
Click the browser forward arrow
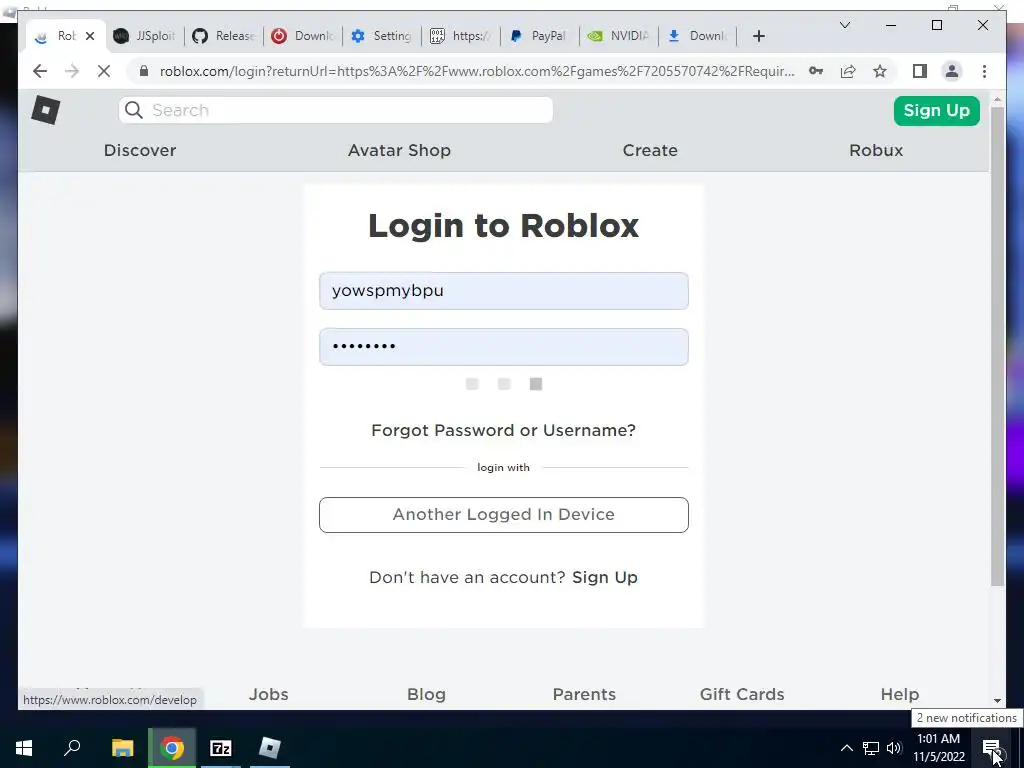coord(72,71)
